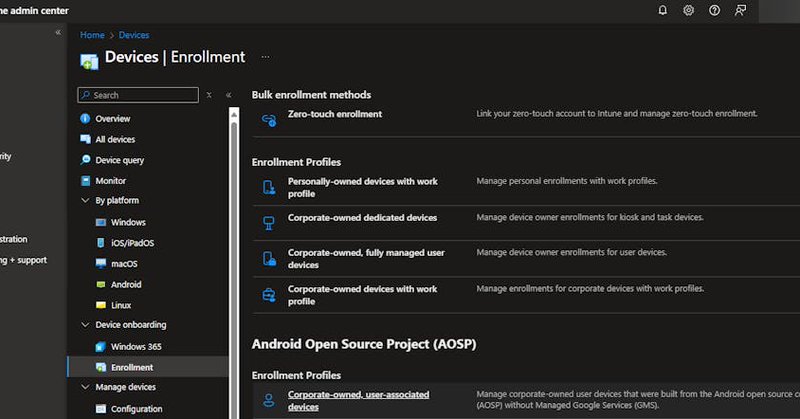
Task: Click the Linux platform icon
Action: coord(101,305)
